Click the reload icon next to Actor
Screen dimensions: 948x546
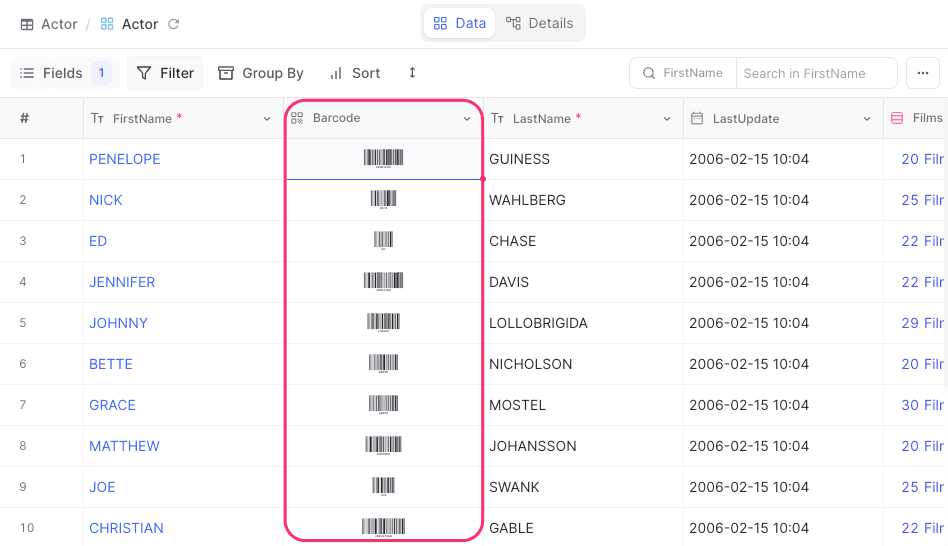click(x=174, y=24)
